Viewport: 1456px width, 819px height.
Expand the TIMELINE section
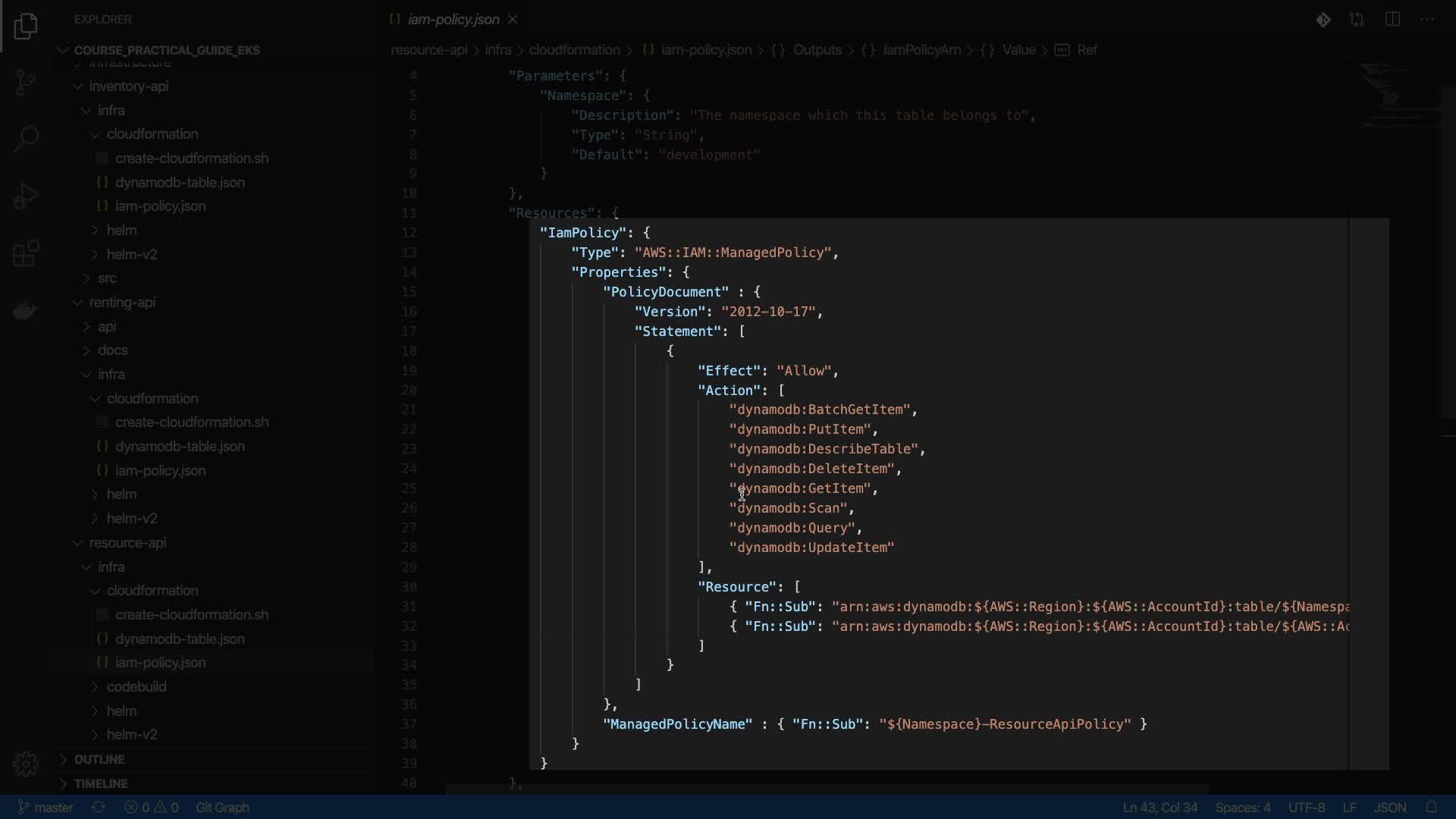point(100,783)
